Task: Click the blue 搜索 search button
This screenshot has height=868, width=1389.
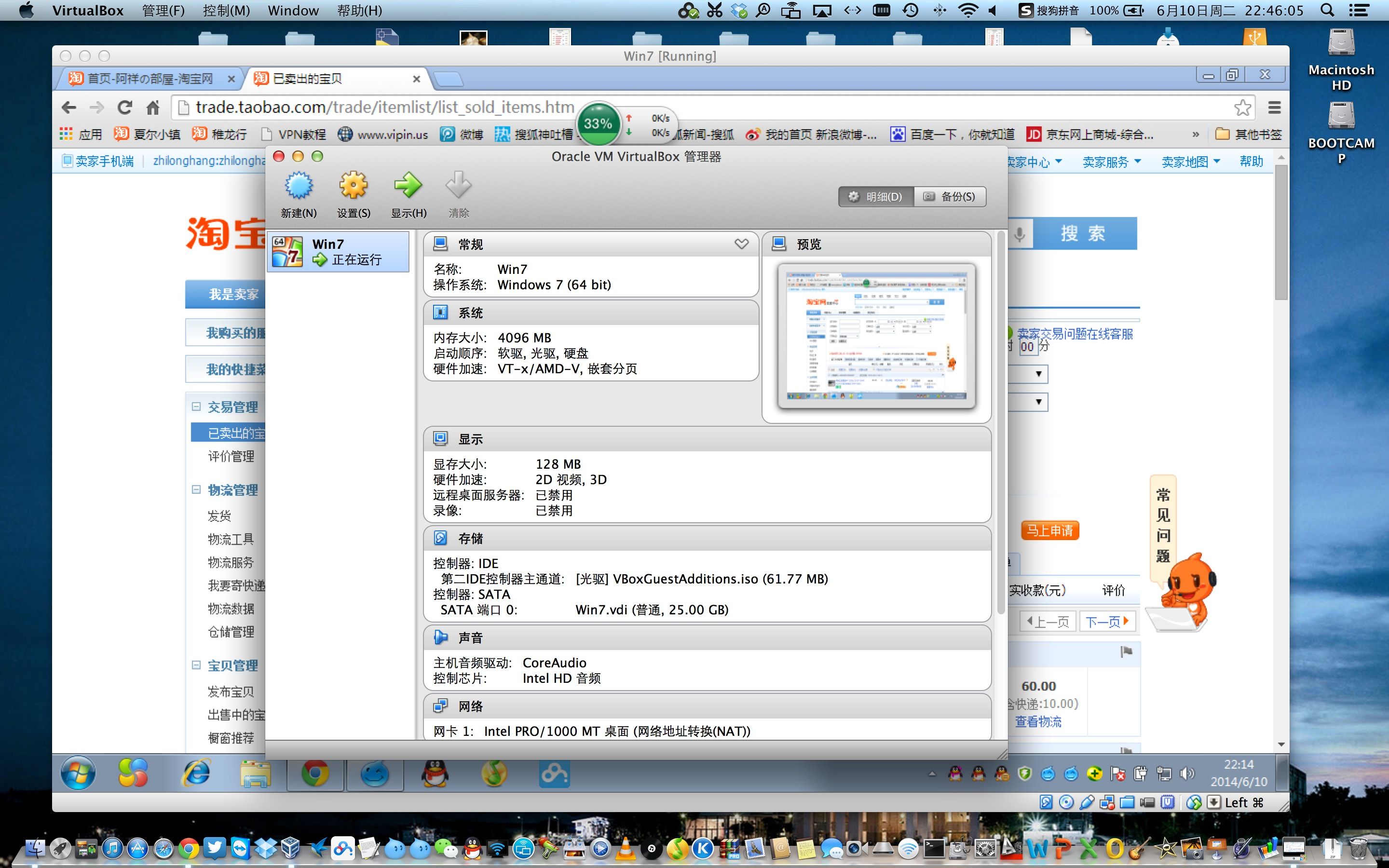Action: (x=1084, y=233)
